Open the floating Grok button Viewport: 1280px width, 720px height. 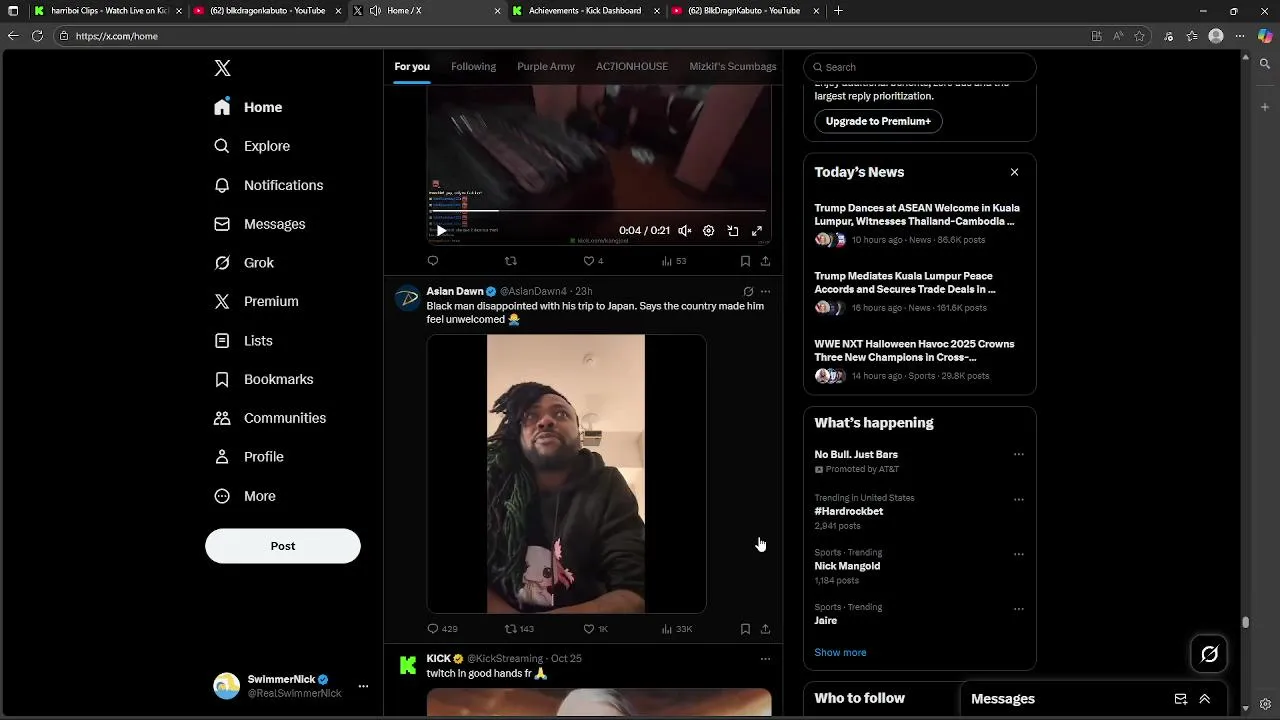(x=1209, y=654)
